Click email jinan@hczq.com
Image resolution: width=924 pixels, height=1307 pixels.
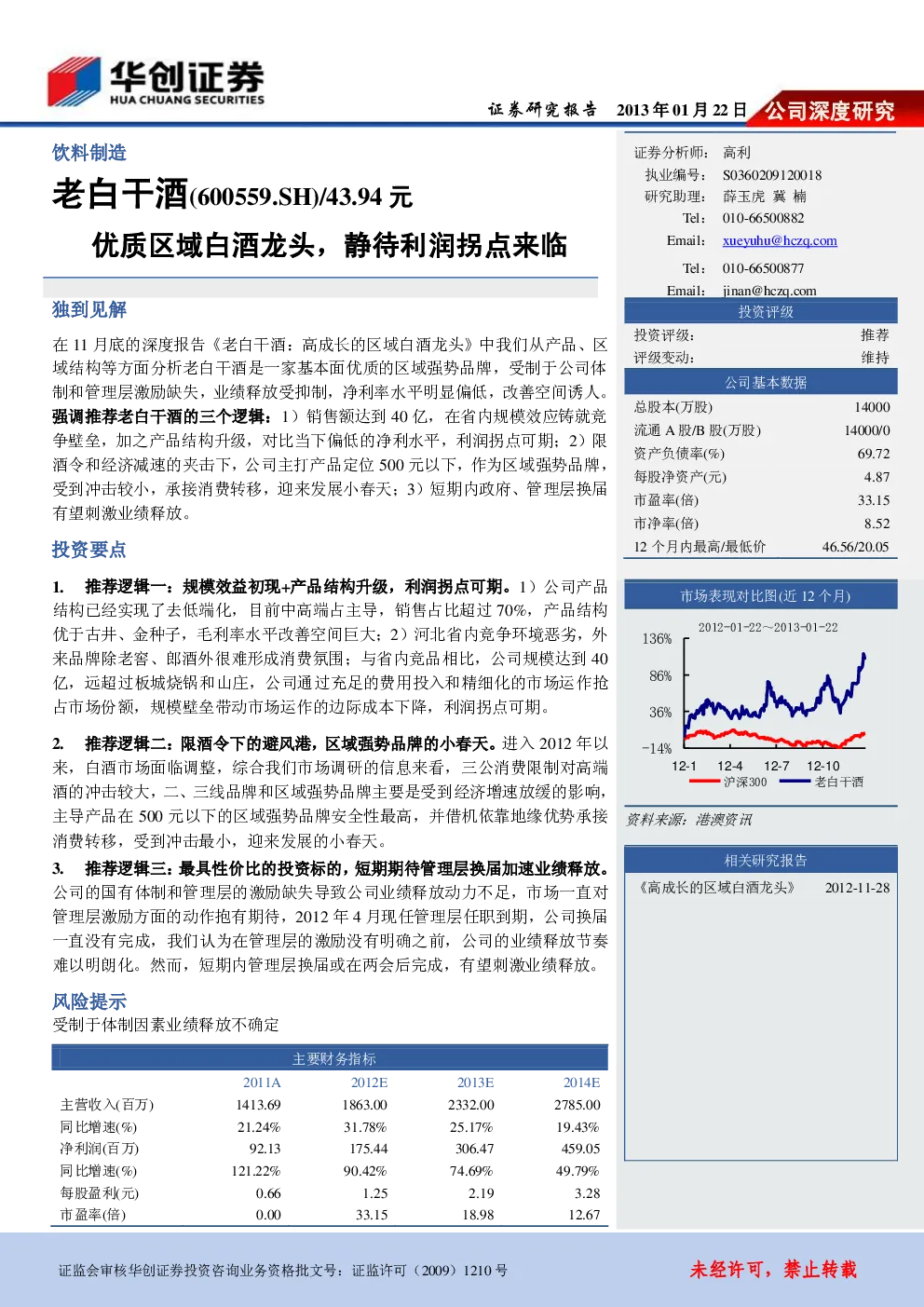(769, 291)
